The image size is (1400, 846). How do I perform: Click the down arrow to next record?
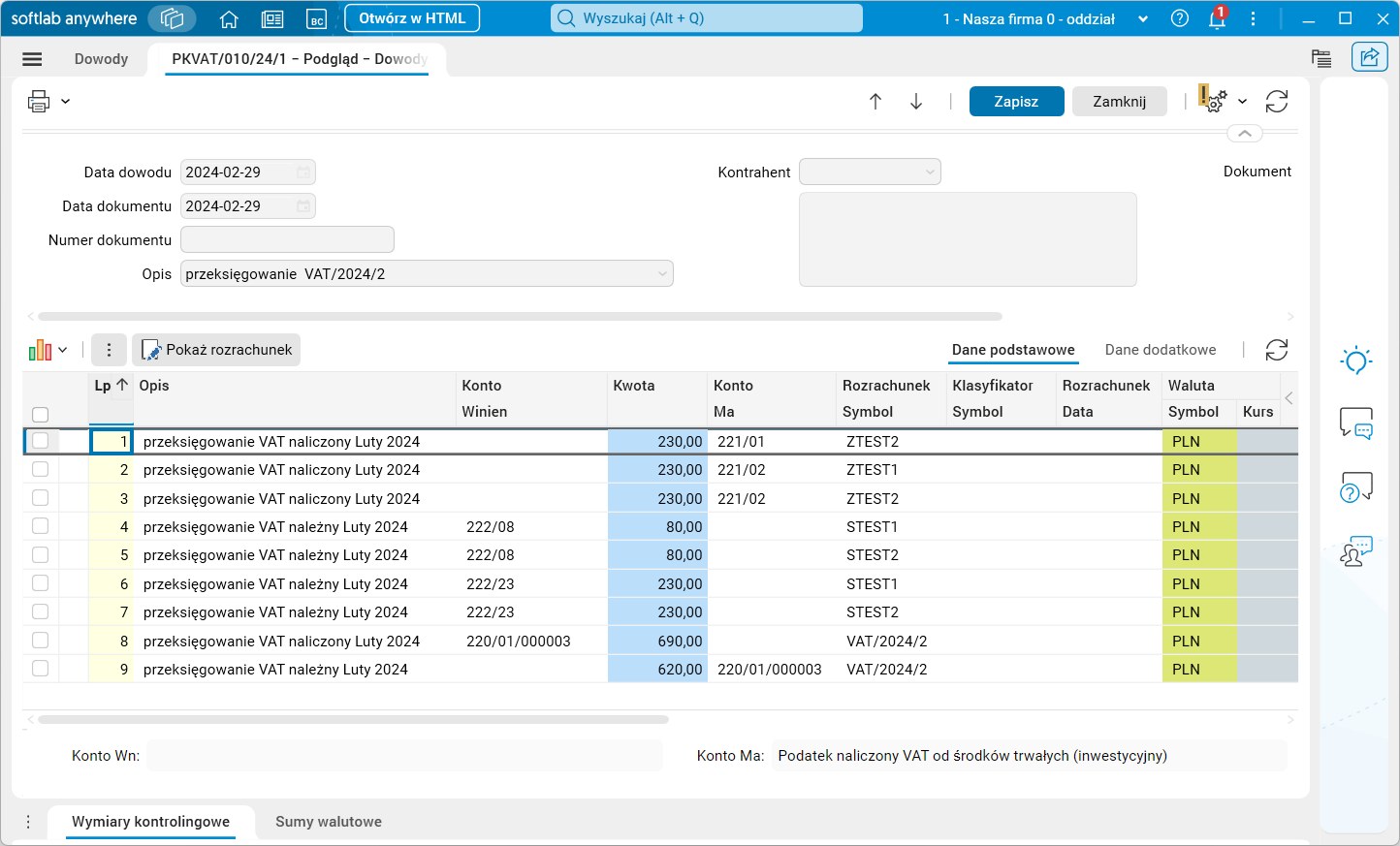916,102
